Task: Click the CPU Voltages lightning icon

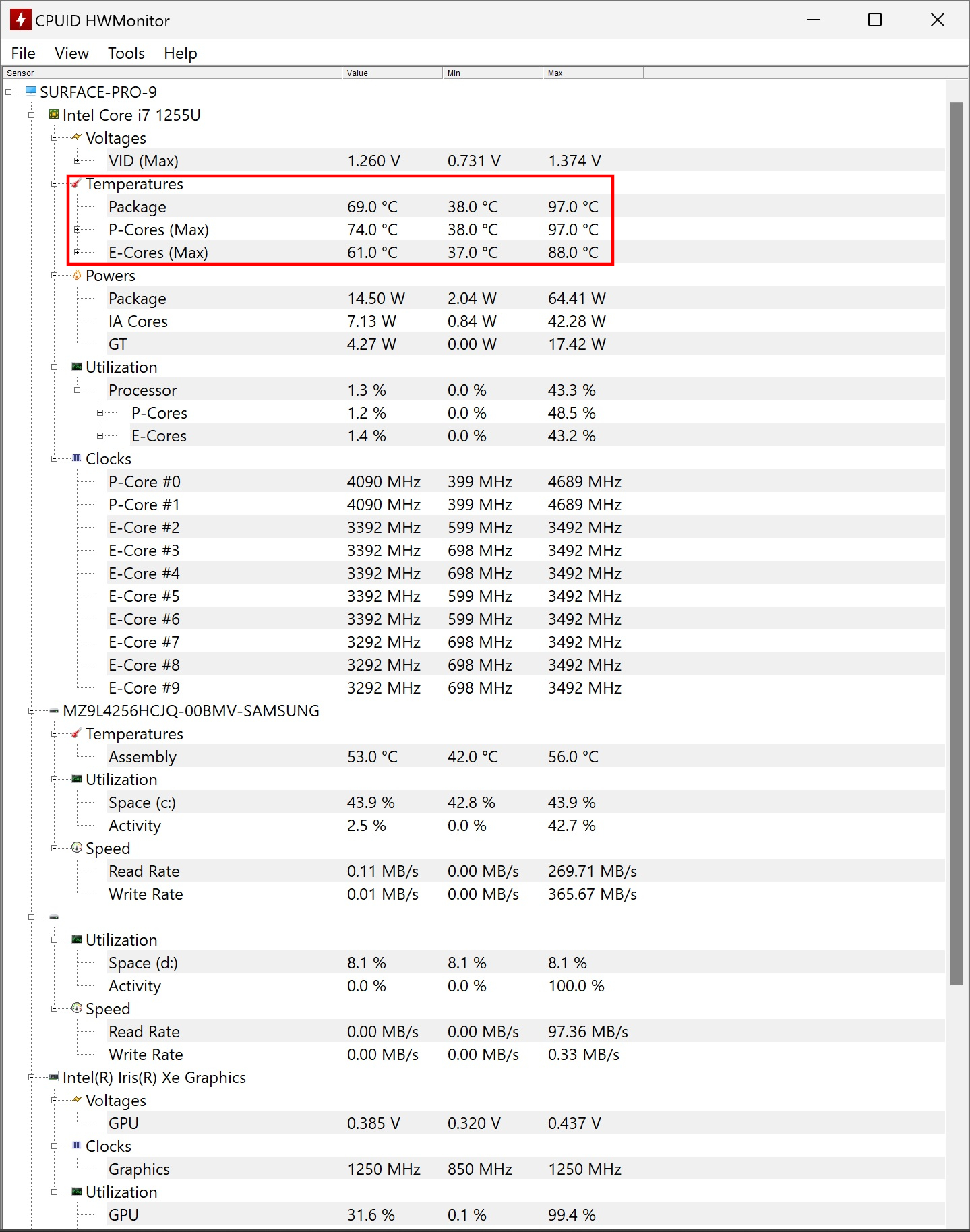Action: coord(77,137)
